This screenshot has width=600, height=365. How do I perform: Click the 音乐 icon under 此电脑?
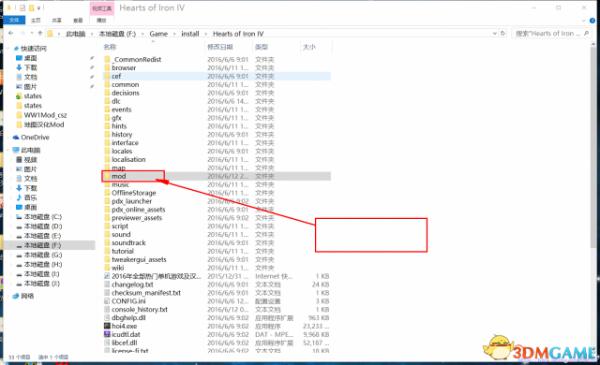point(19,197)
